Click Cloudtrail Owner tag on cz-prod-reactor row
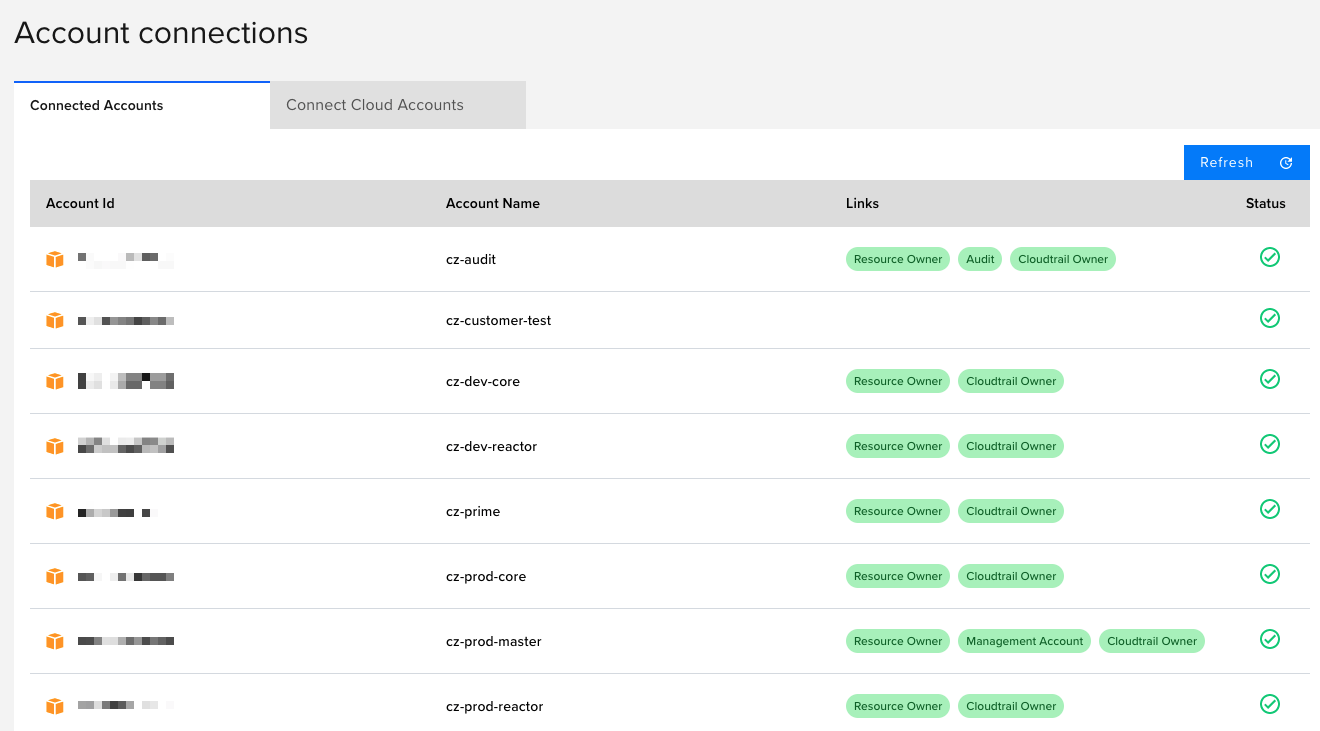 point(1011,706)
